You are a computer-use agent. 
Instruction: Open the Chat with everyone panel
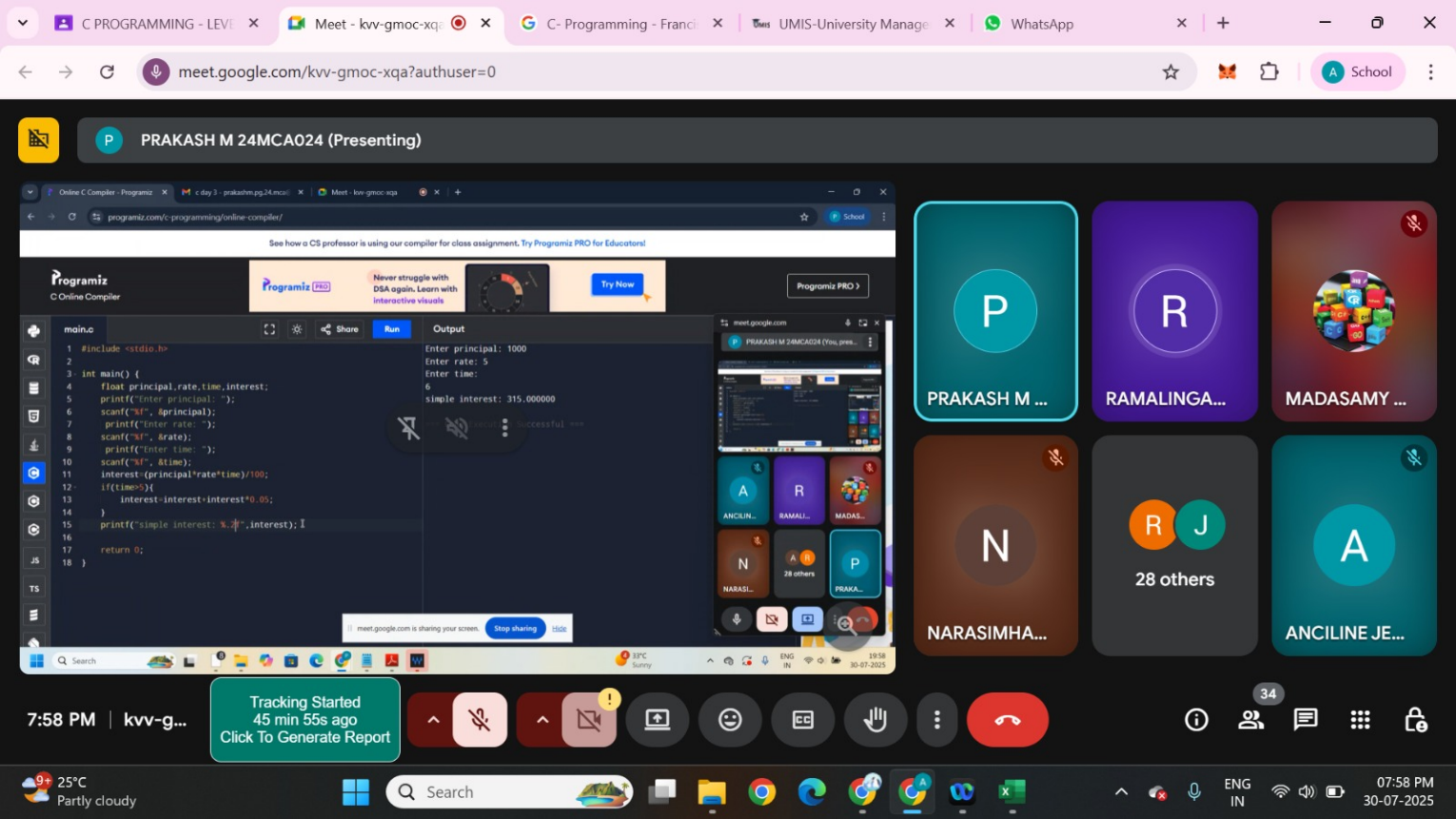tap(1306, 720)
